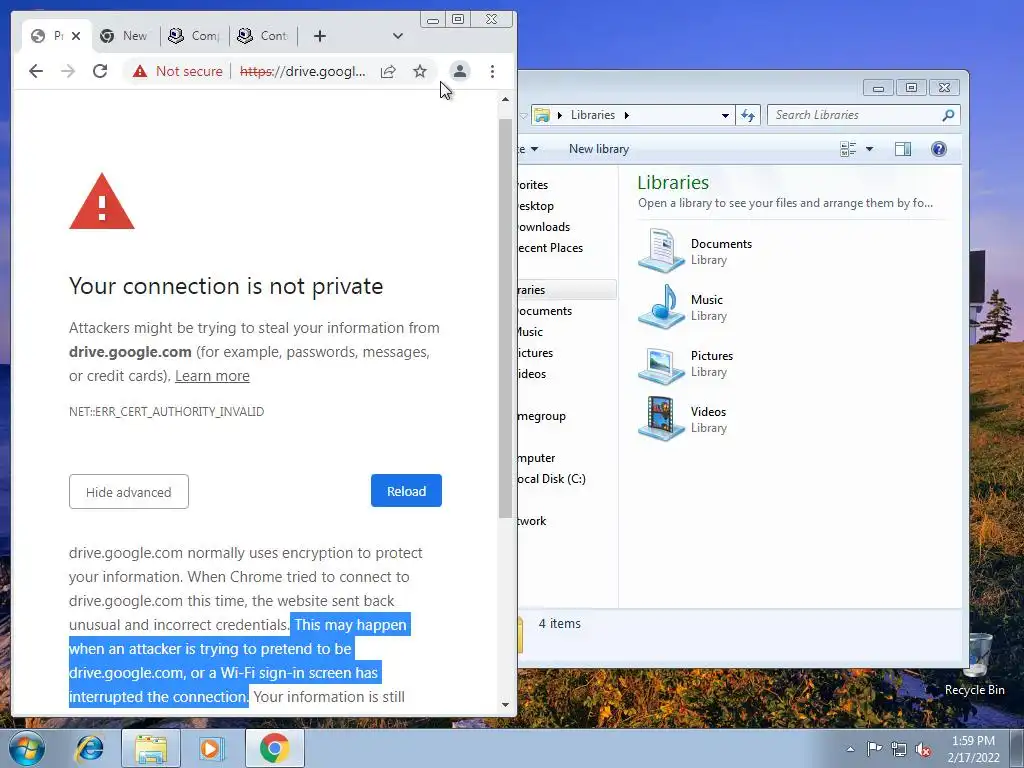The width and height of the screenshot is (1024, 768).
Task: Open Recycle Bin on desktop
Action: click(975, 665)
